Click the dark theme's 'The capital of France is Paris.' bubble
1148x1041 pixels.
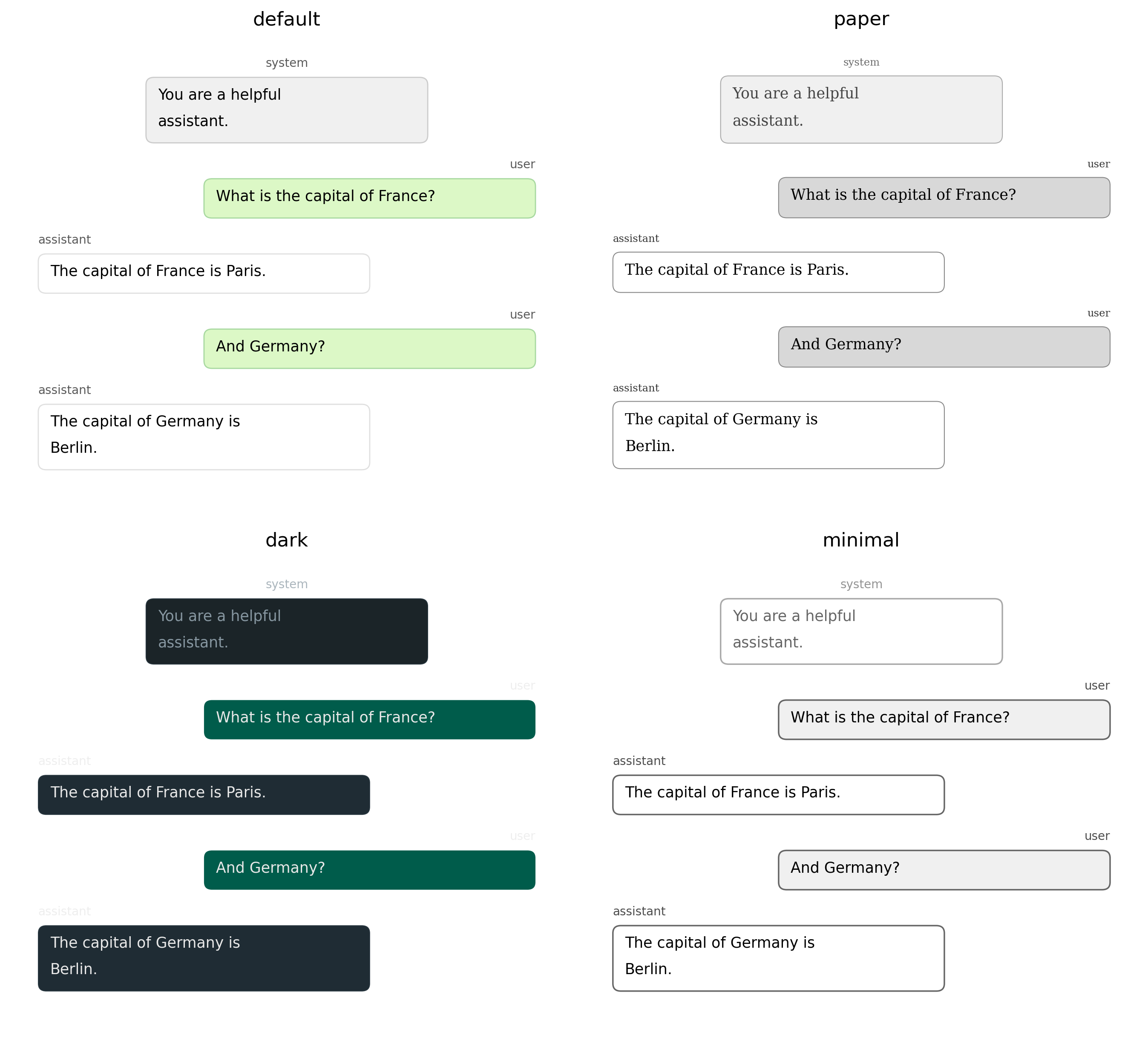pyautogui.click(x=204, y=794)
